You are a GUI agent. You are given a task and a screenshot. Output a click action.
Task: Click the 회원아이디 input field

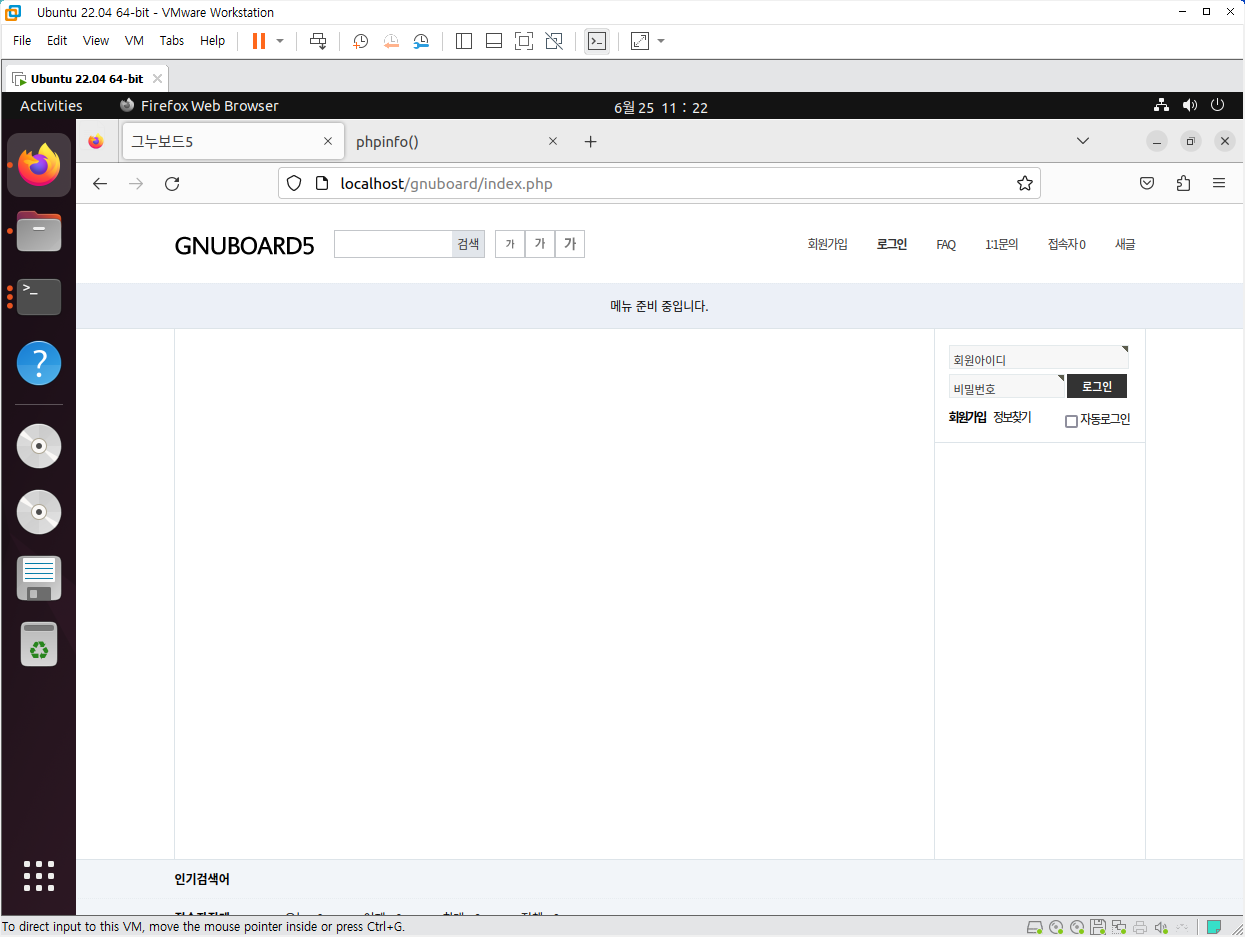tap(1038, 358)
